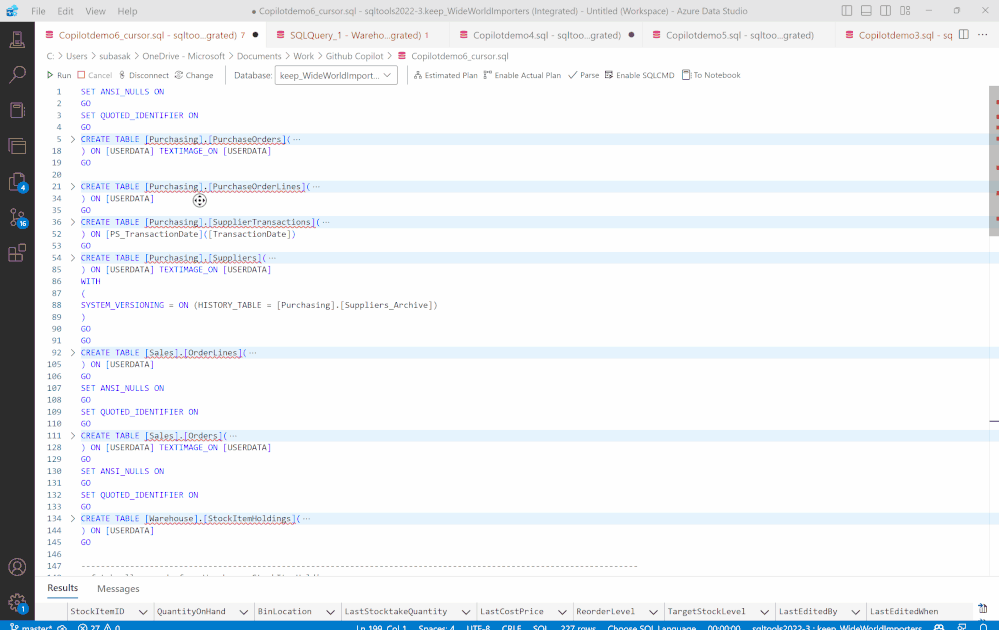The image size is (999, 630).
Task: Expand folded PurchaseOrders CREATE TABLE block
Action: tap(73, 139)
